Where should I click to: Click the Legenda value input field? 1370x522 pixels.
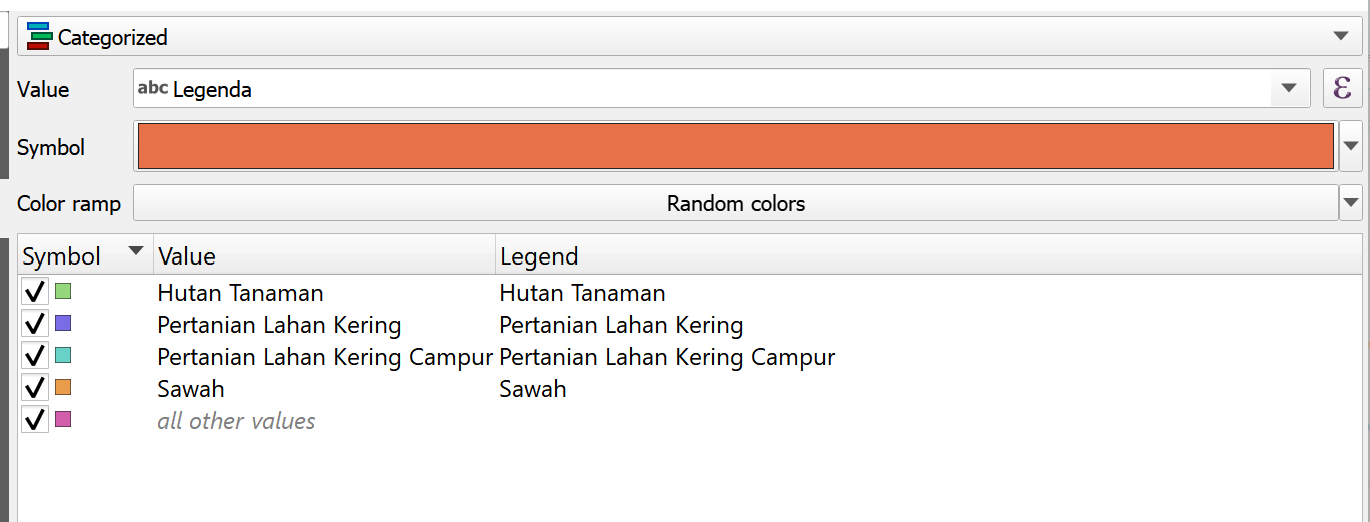[x=700, y=89]
